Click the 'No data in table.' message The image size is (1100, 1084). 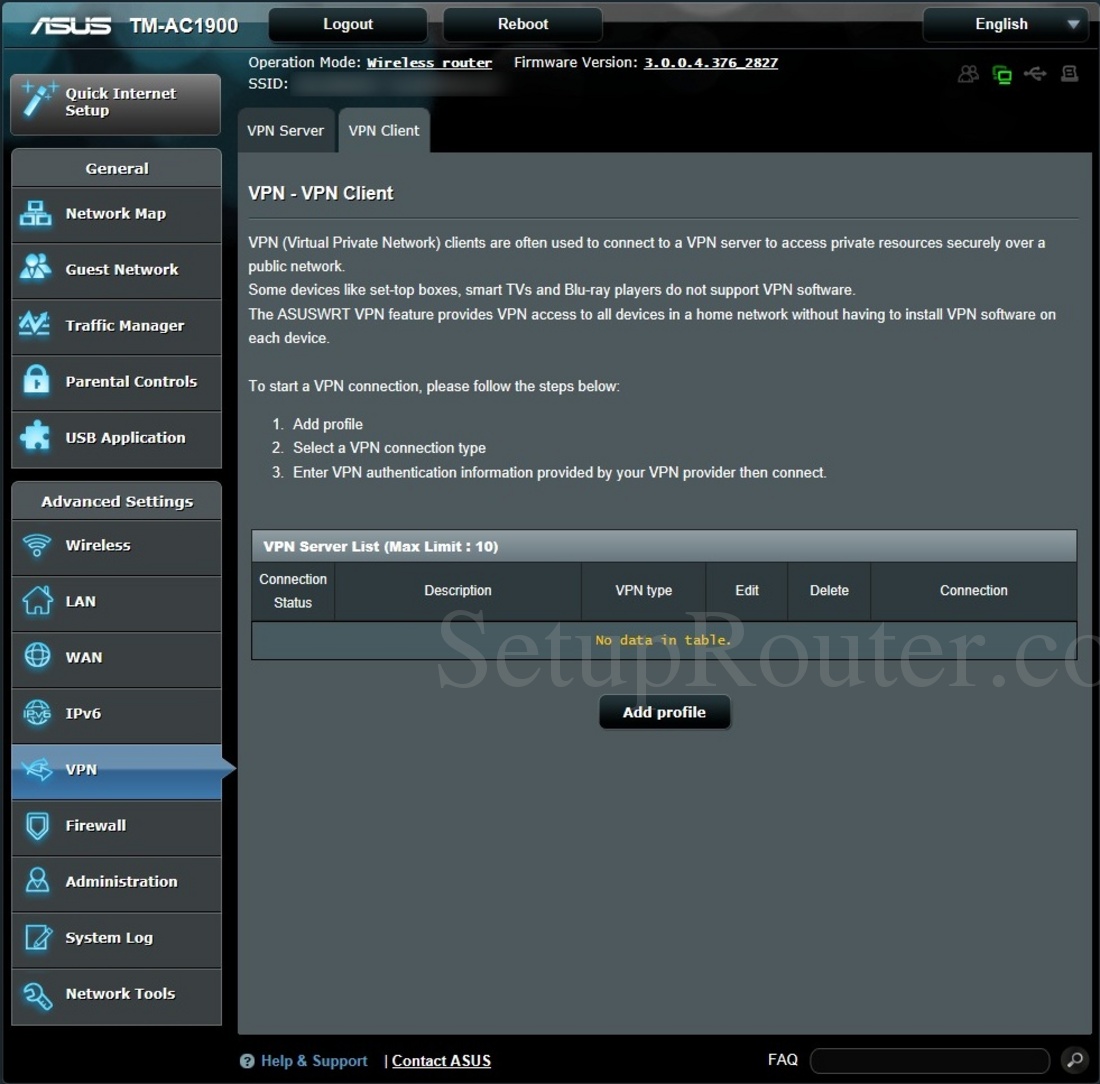click(663, 640)
